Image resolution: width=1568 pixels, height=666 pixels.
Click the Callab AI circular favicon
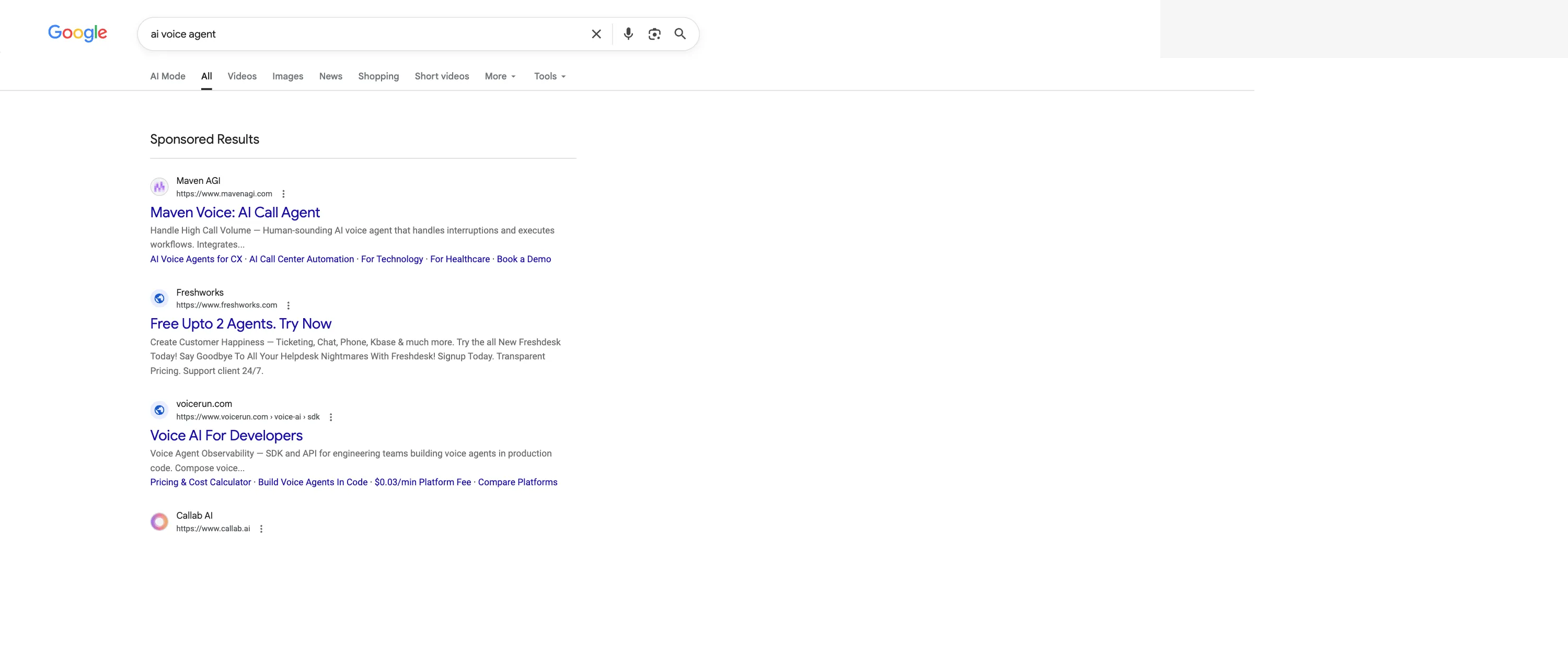[159, 521]
